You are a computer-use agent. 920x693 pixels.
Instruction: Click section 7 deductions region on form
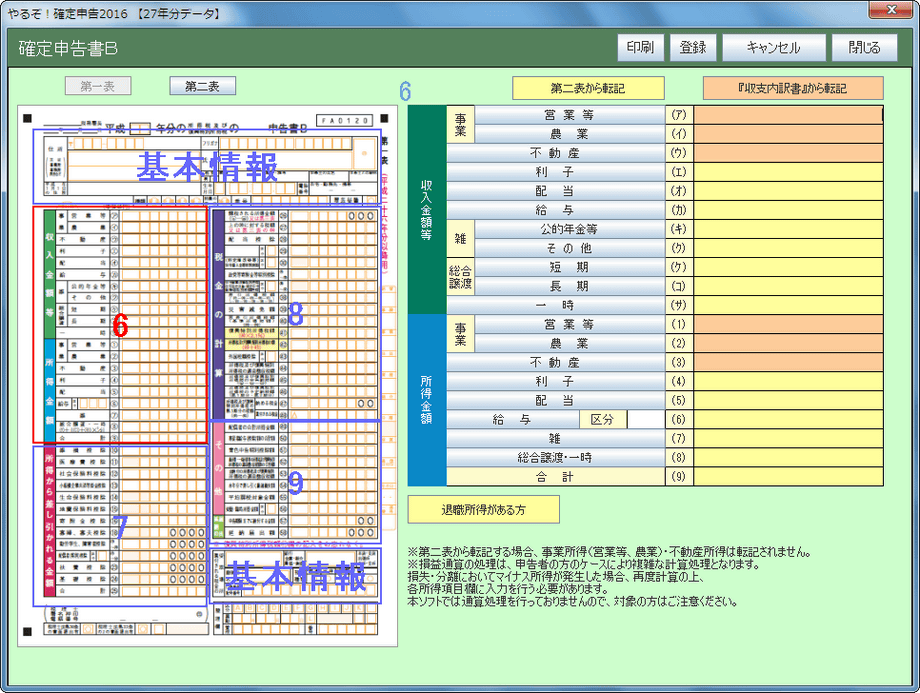[x=120, y=526]
